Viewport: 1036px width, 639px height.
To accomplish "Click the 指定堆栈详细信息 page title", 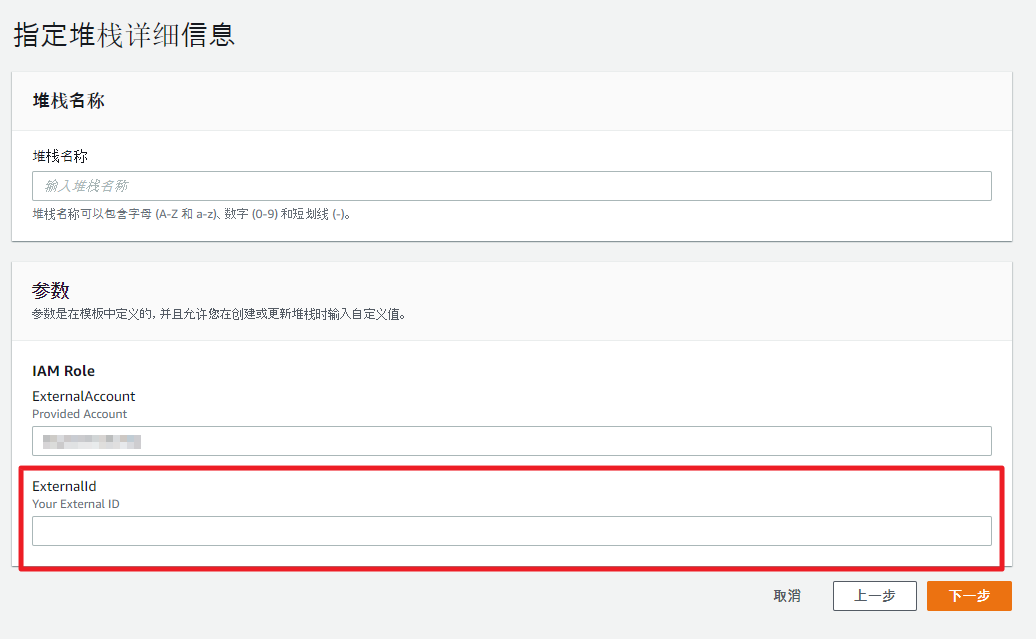I will coord(124,35).
